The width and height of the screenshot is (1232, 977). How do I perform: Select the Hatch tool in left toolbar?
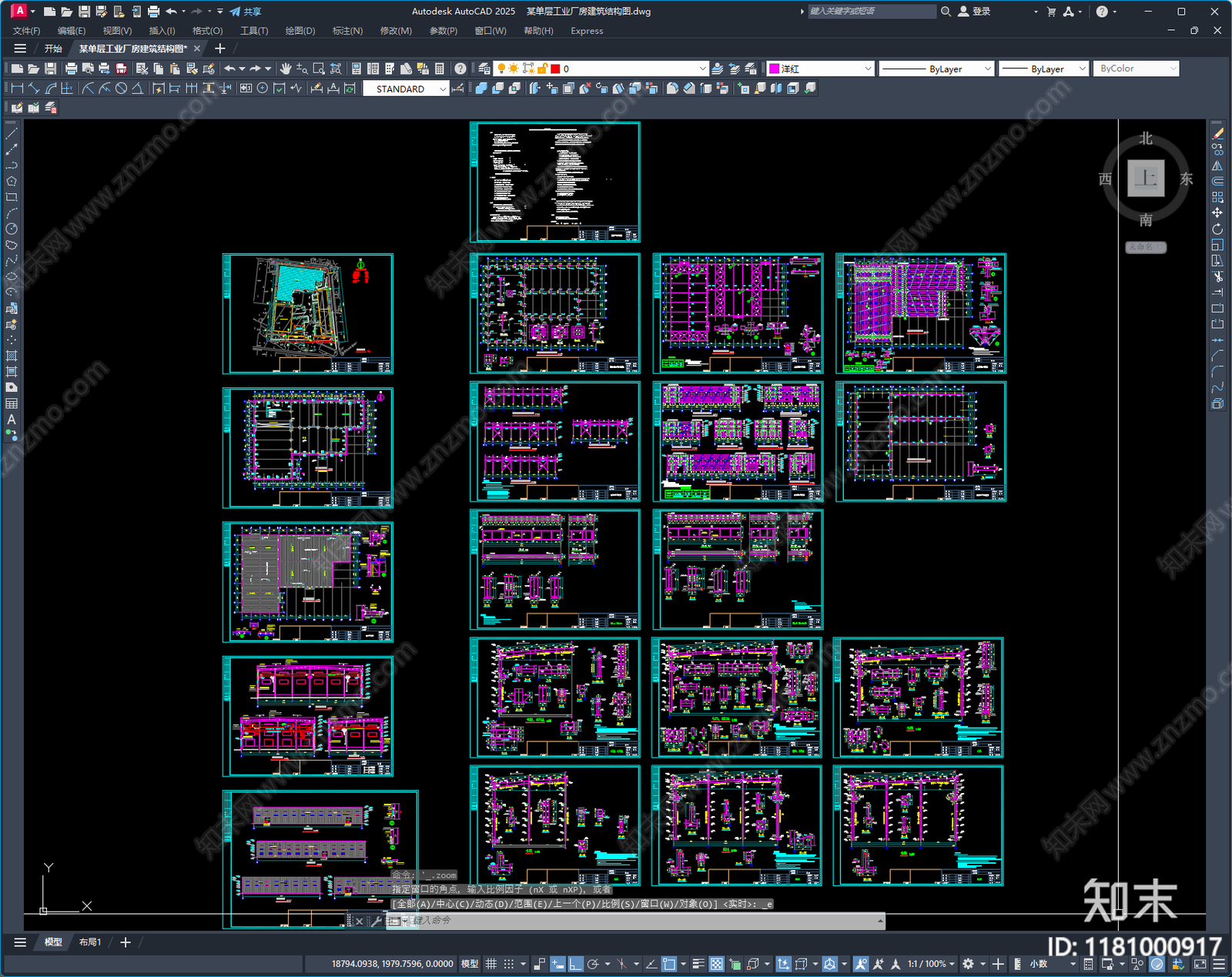[x=12, y=356]
